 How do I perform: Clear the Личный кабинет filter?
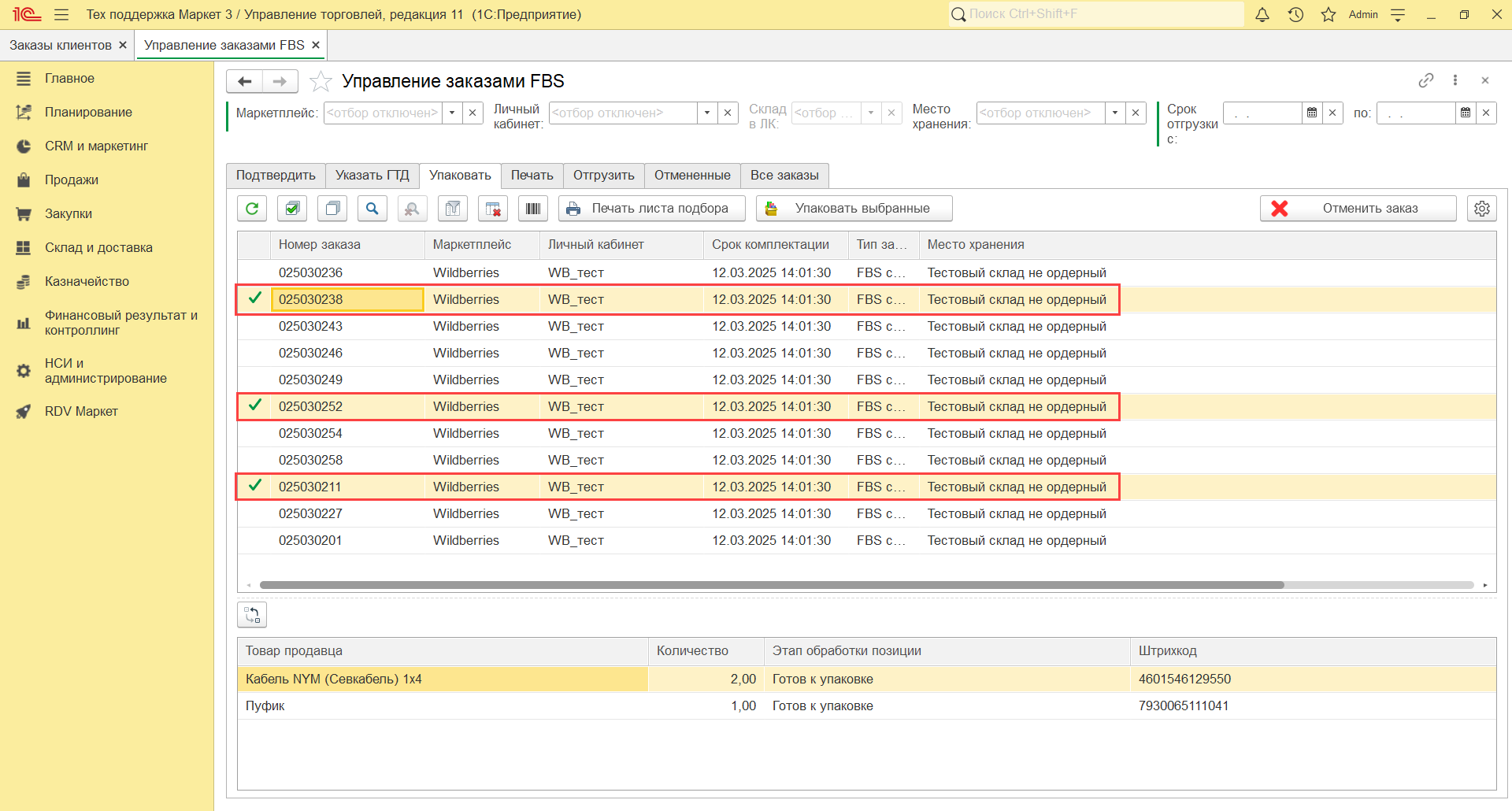(728, 113)
